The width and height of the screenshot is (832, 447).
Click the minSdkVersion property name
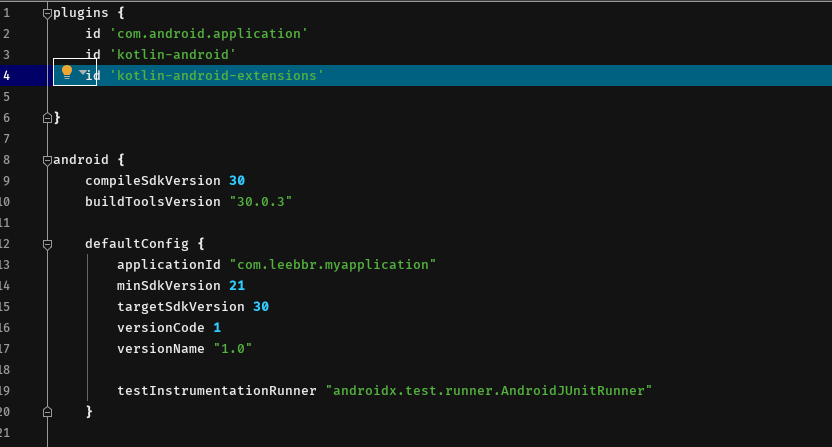(x=169, y=286)
